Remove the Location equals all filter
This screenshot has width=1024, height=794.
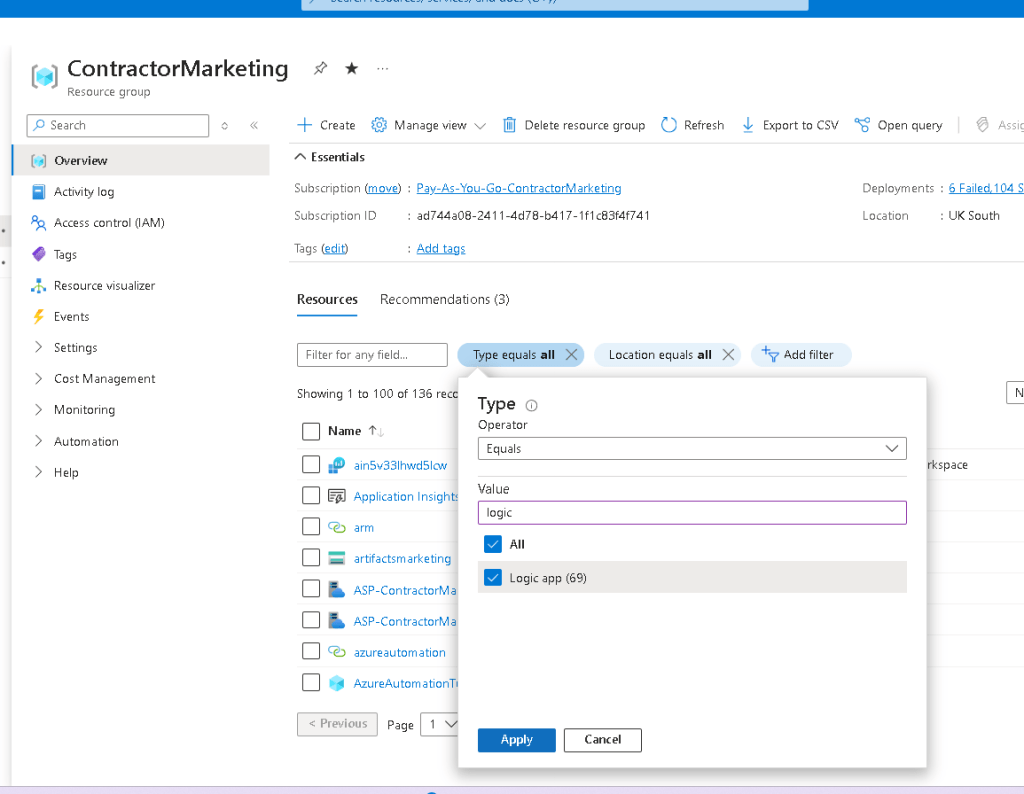[x=728, y=355]
